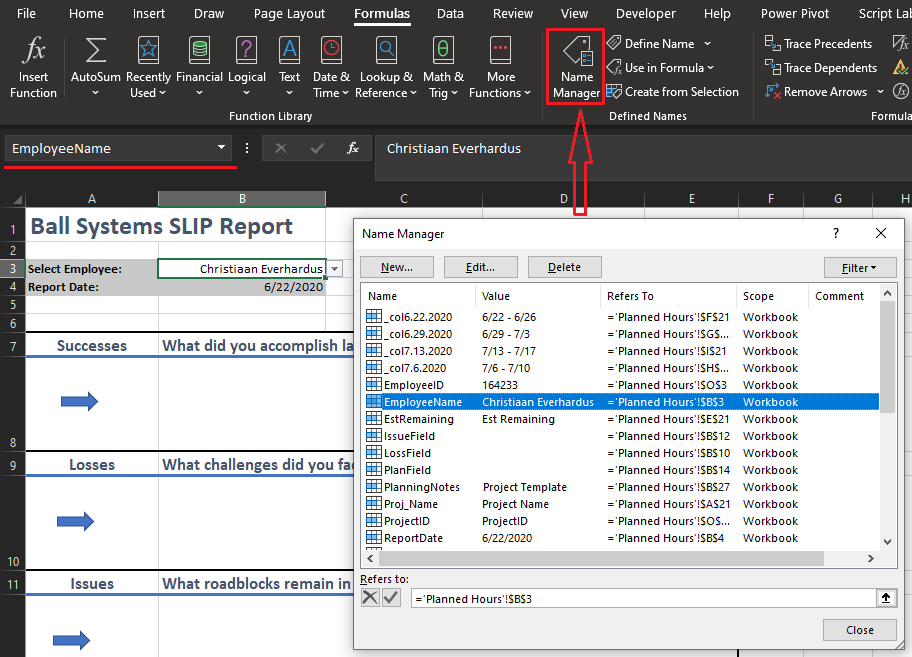Click Trace Precedents
This screenshot has height=657, width=912.
818,44
